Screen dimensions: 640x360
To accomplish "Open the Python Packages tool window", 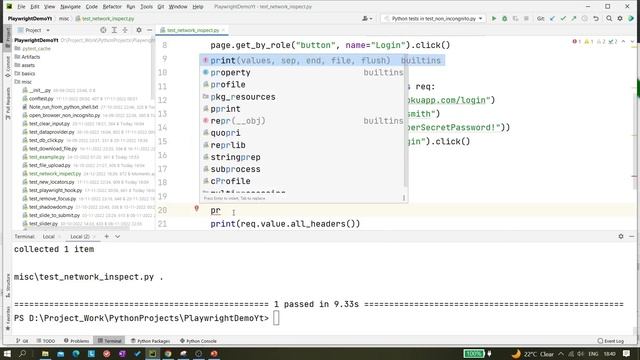I will pos(150,340).
